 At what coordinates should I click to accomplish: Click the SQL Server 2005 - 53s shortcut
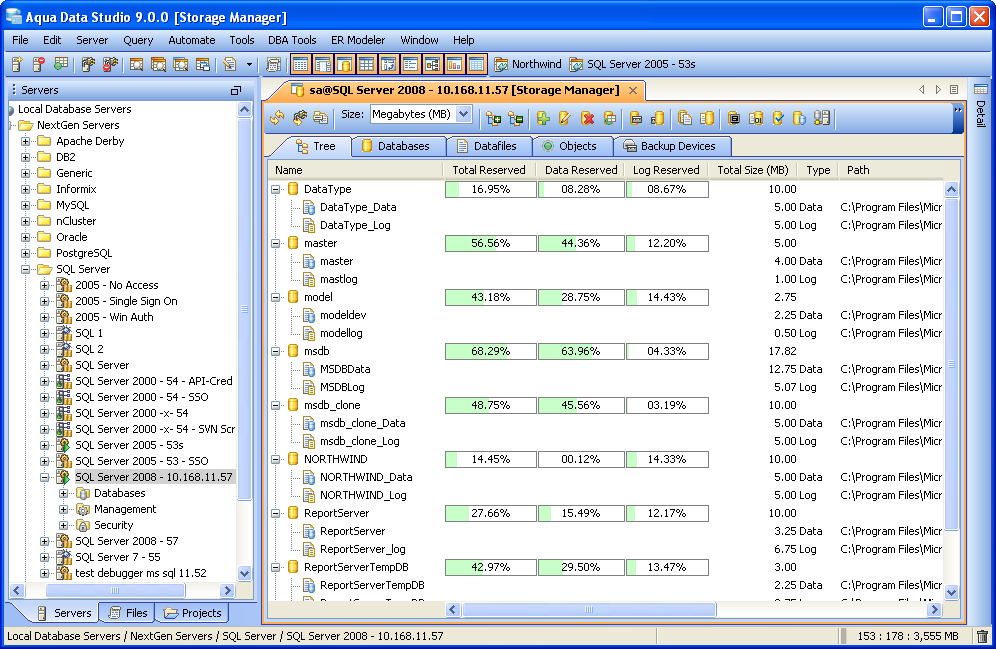click(633, 64)
